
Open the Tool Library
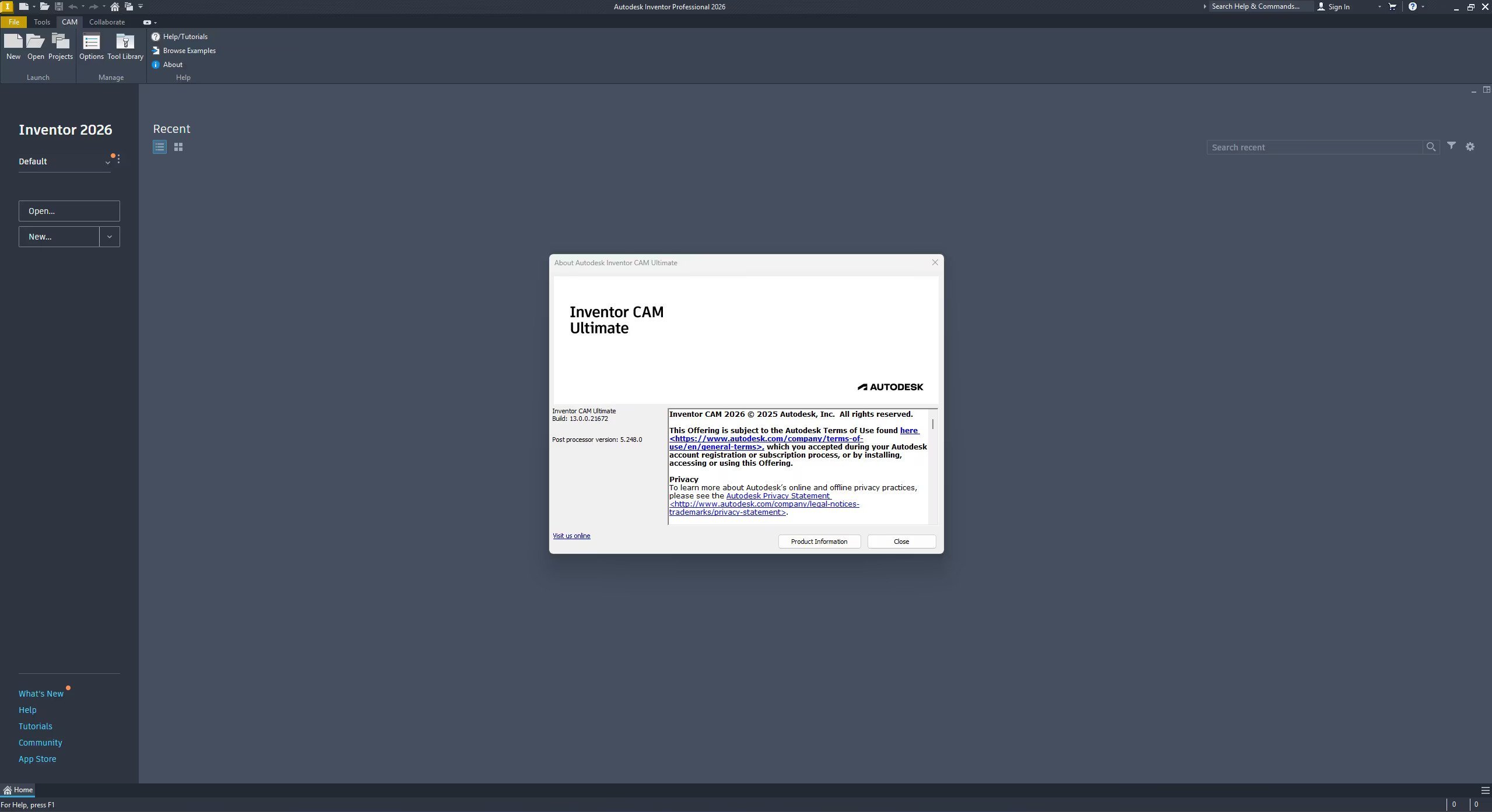125,47
